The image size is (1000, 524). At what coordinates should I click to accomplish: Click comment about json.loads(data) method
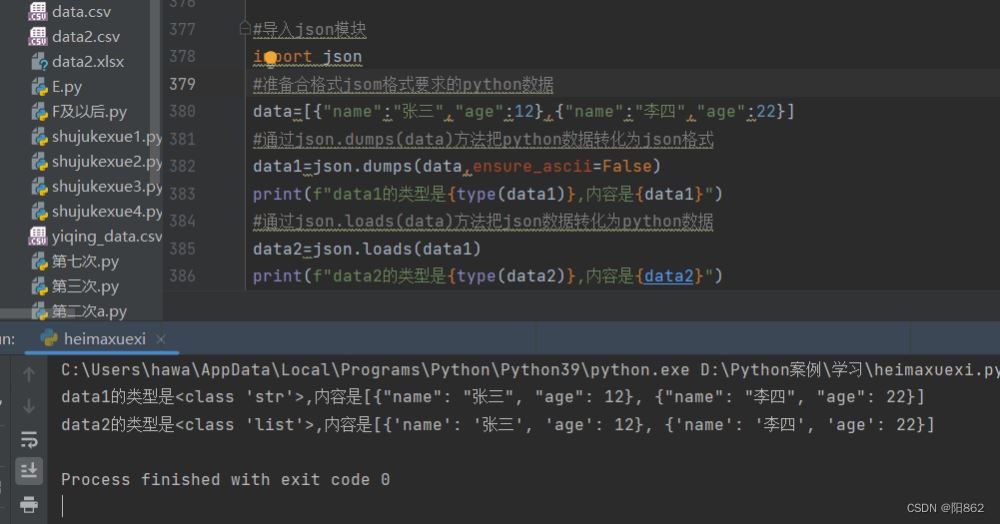pos(483,221)
